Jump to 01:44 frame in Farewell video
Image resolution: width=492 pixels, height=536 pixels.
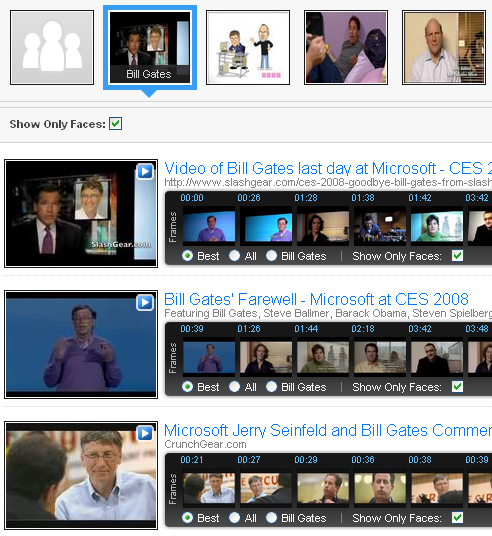[x=323, y=357]
